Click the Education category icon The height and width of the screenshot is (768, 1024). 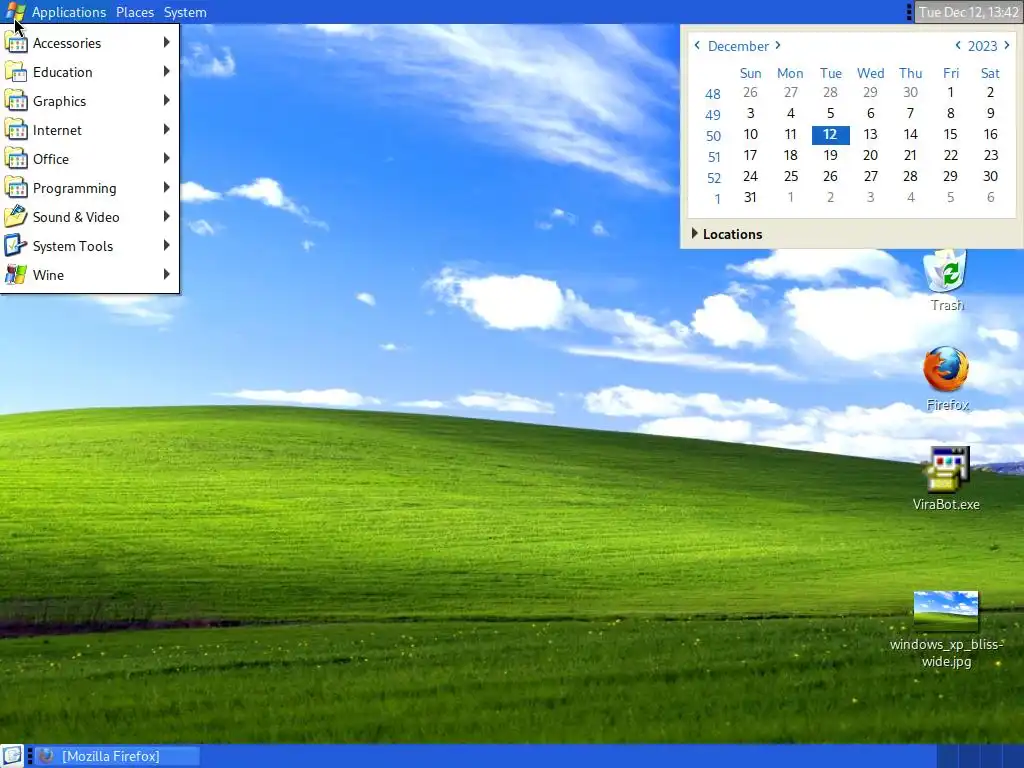coord(16,72)
